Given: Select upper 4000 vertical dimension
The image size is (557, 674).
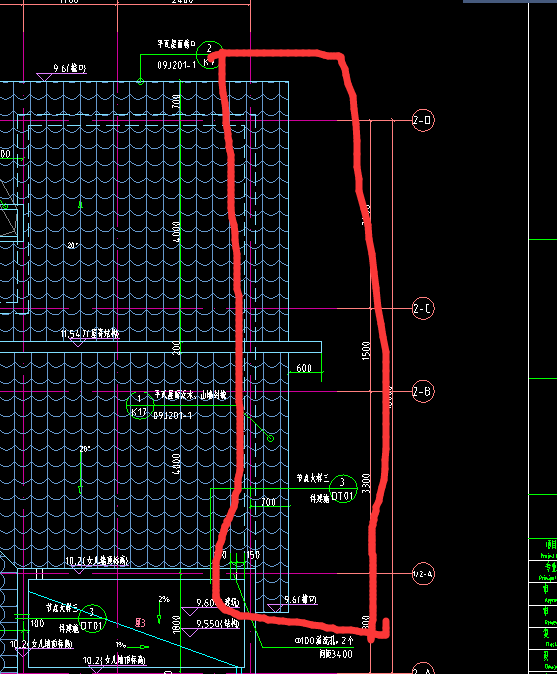Looking at the screenshot, I should point(176,231).
